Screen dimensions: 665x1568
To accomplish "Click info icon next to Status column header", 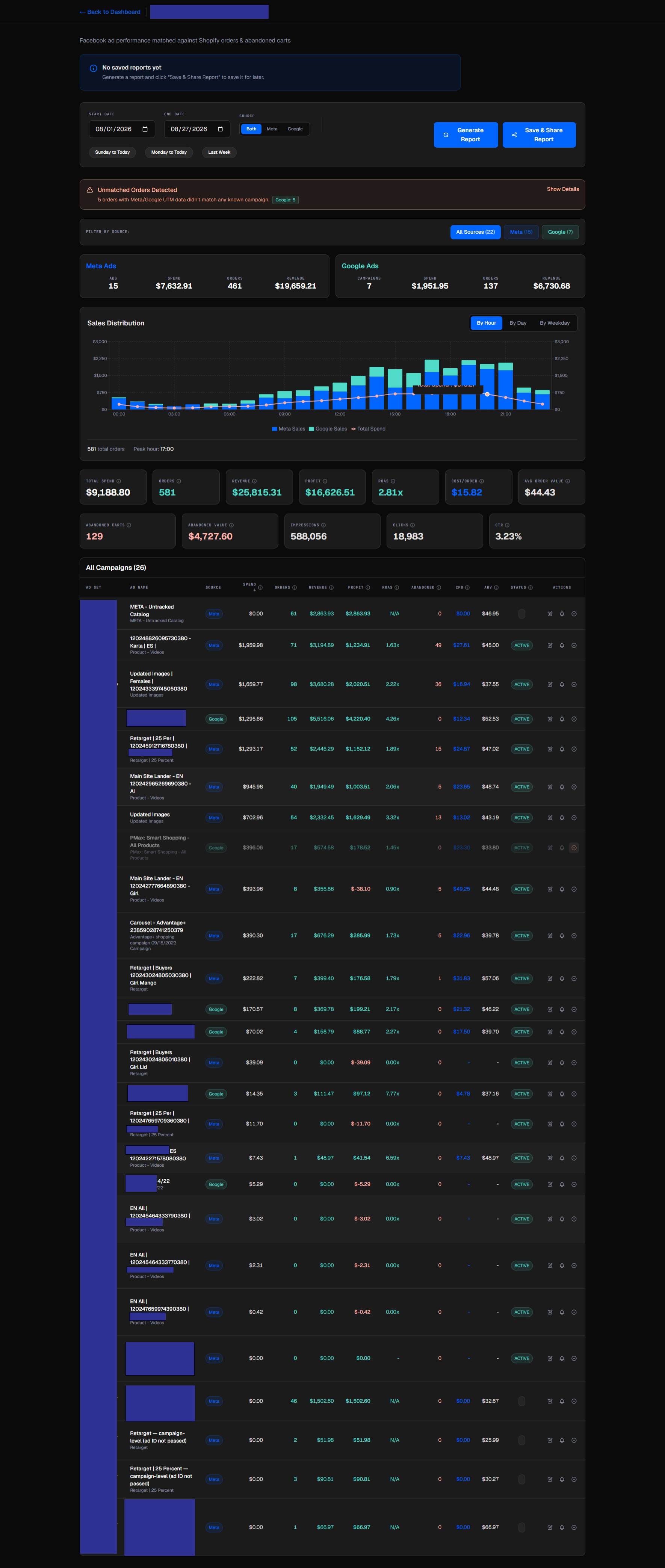I will pos(530,587).
